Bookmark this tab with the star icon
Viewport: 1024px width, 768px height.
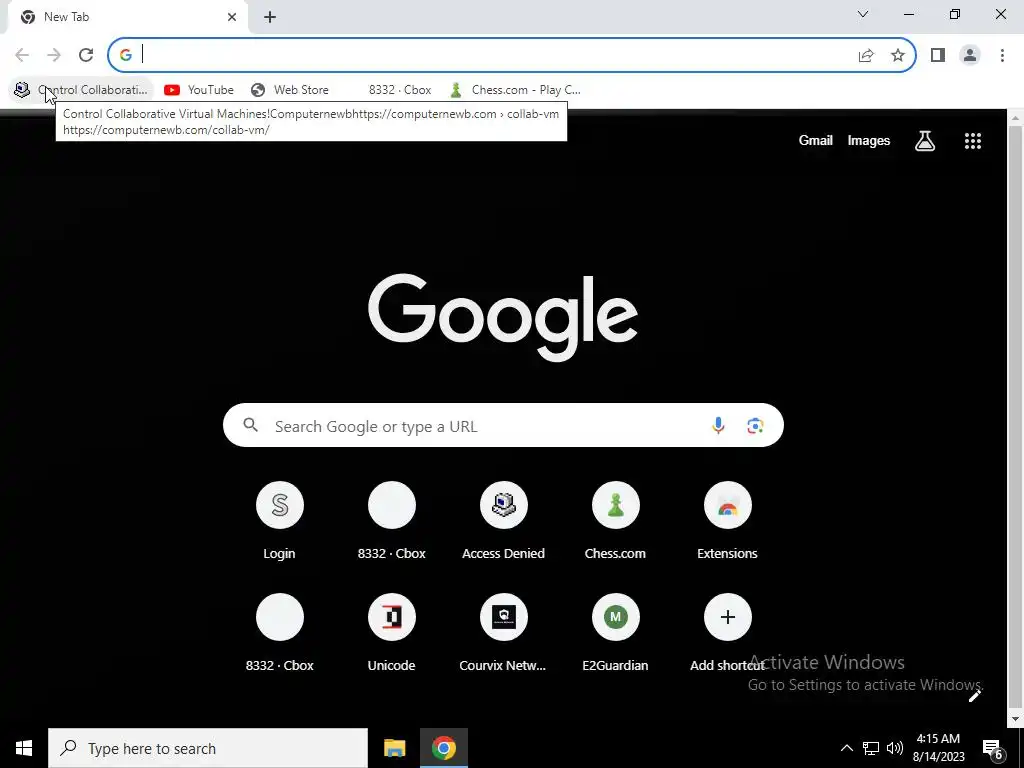(898, 55)
